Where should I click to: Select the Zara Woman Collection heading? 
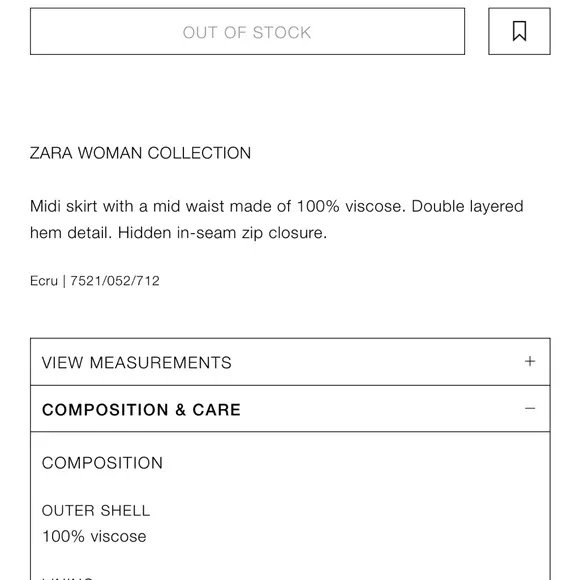point(140,153)
